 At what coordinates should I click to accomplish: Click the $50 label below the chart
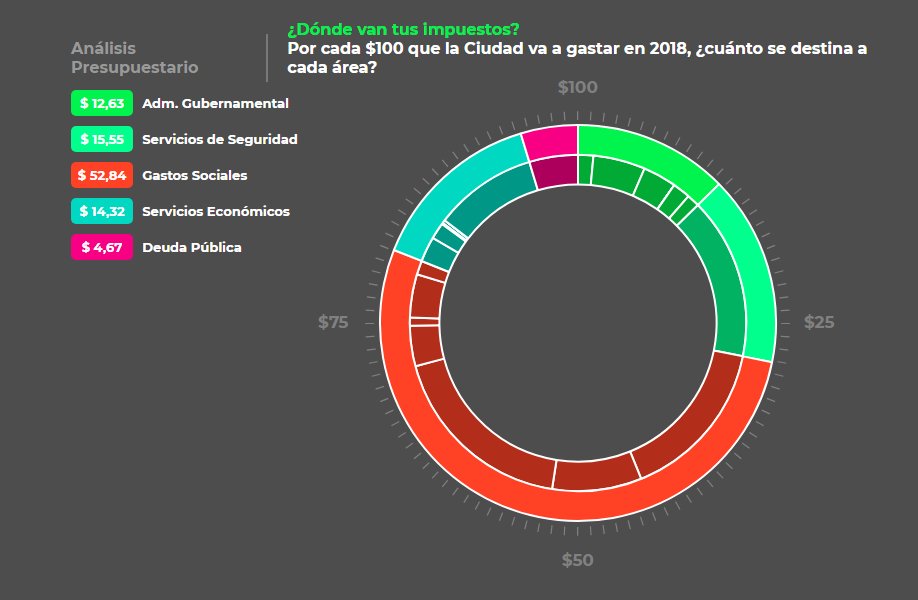point(577,560)
